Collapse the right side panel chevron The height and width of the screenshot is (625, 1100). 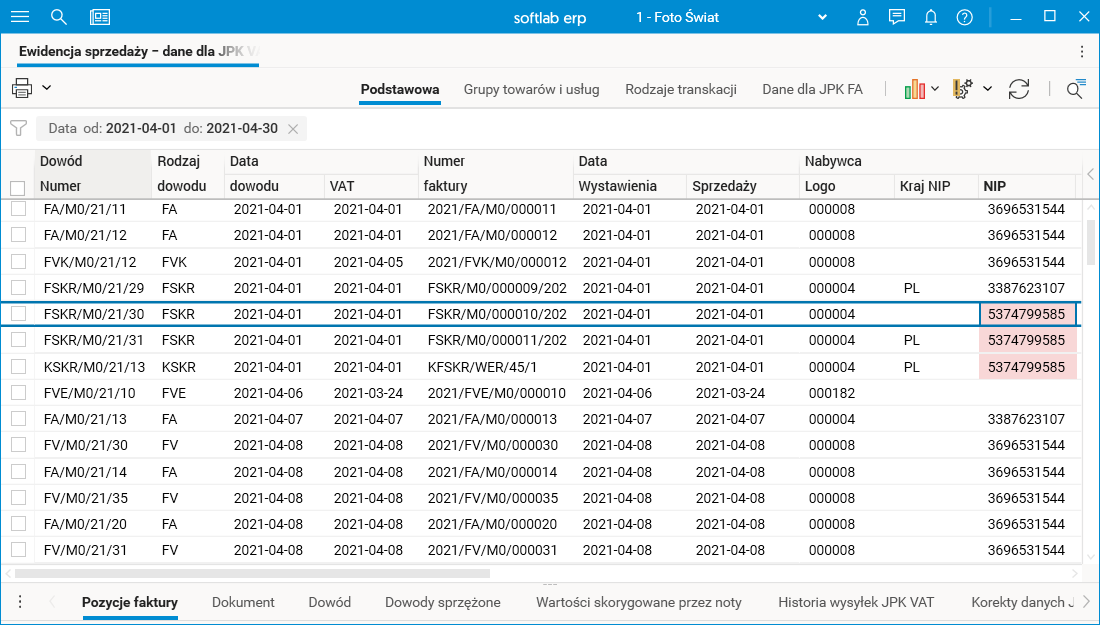[x=1090, y=174]
